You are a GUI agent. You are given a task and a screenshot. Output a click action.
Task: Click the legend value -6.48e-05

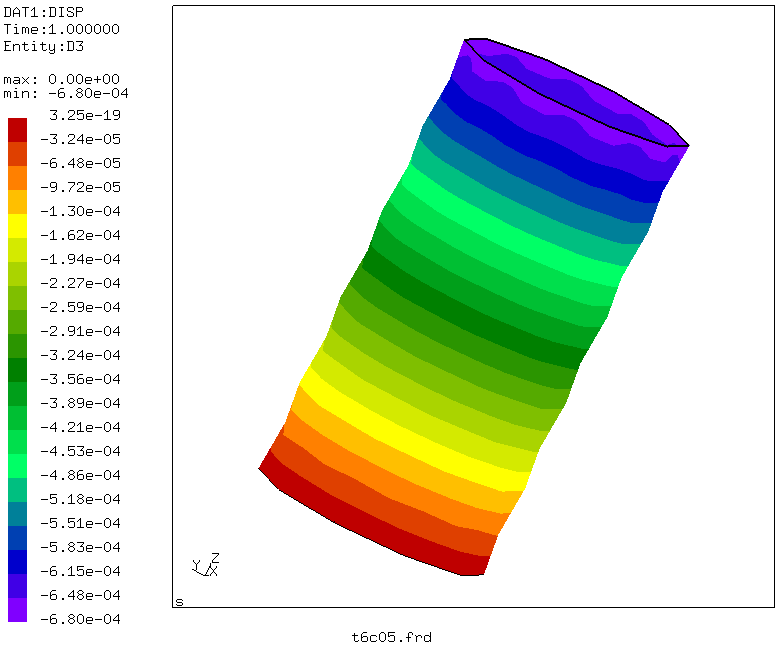click(x=80, y=163)
